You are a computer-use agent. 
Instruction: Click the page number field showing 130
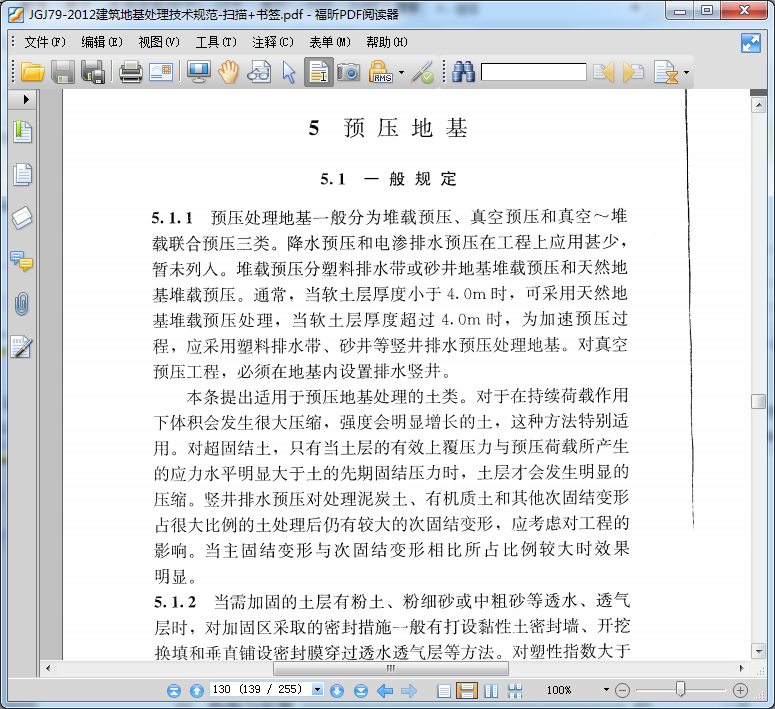click(x=261, y=689)
